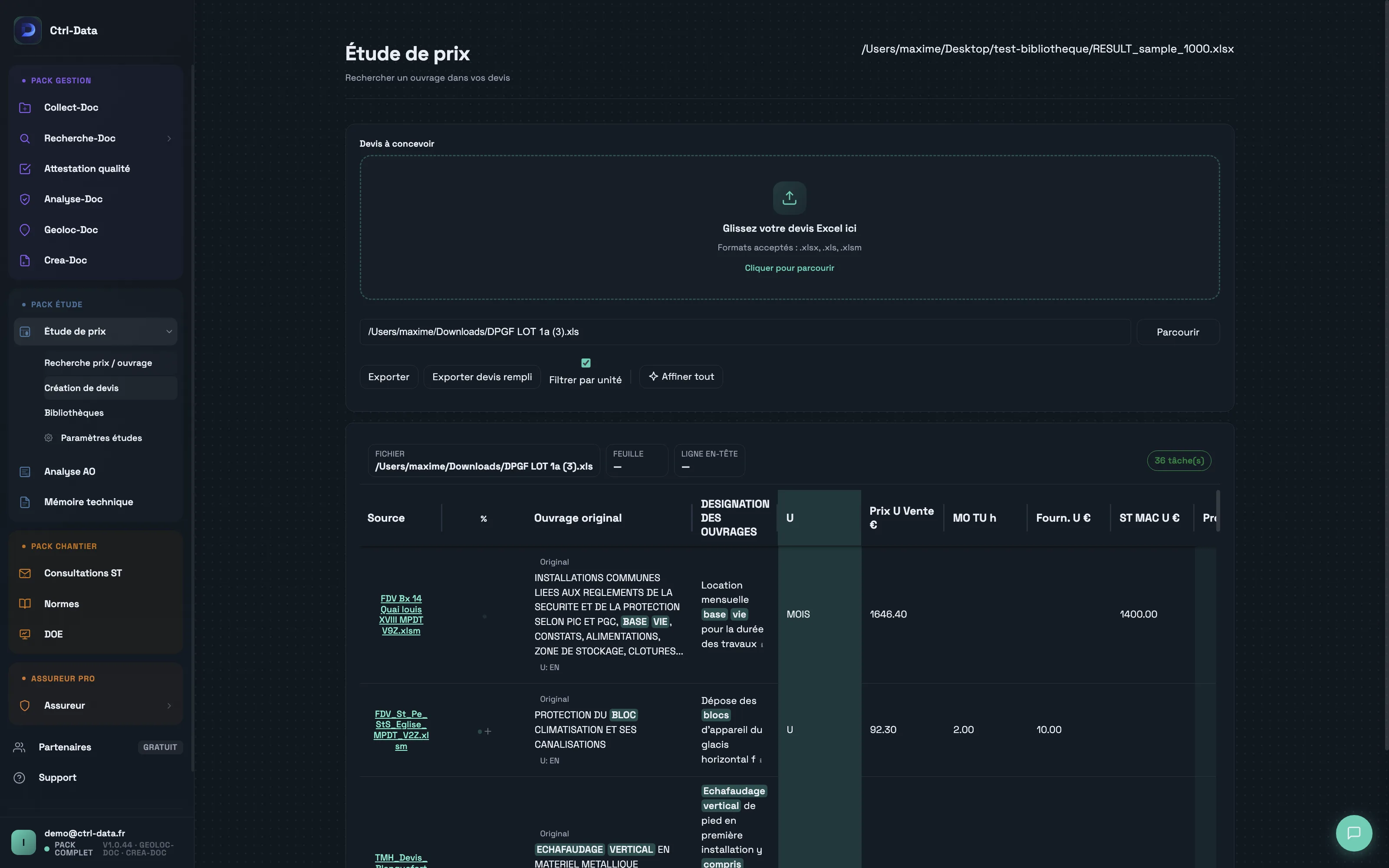Click the Affiner tout button

(681, 377)
